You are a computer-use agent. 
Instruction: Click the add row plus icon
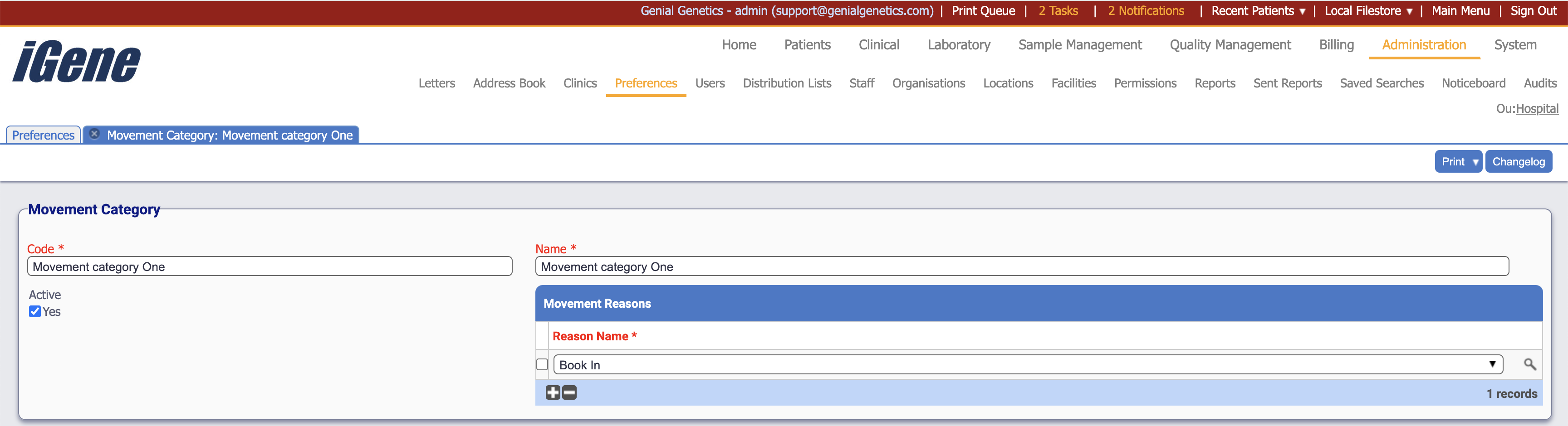pos(552,393)
